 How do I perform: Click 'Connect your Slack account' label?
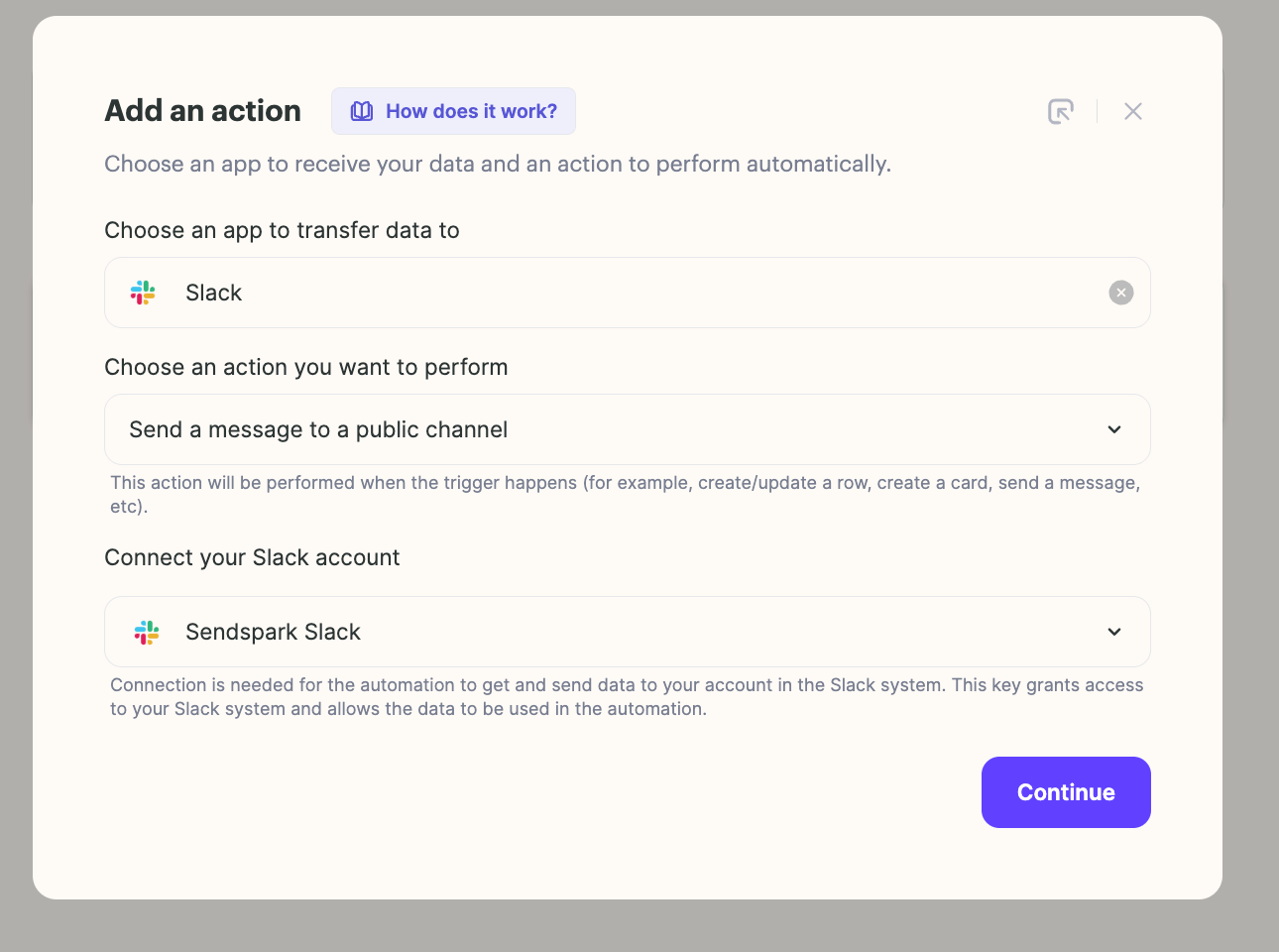tap(253, 557)
